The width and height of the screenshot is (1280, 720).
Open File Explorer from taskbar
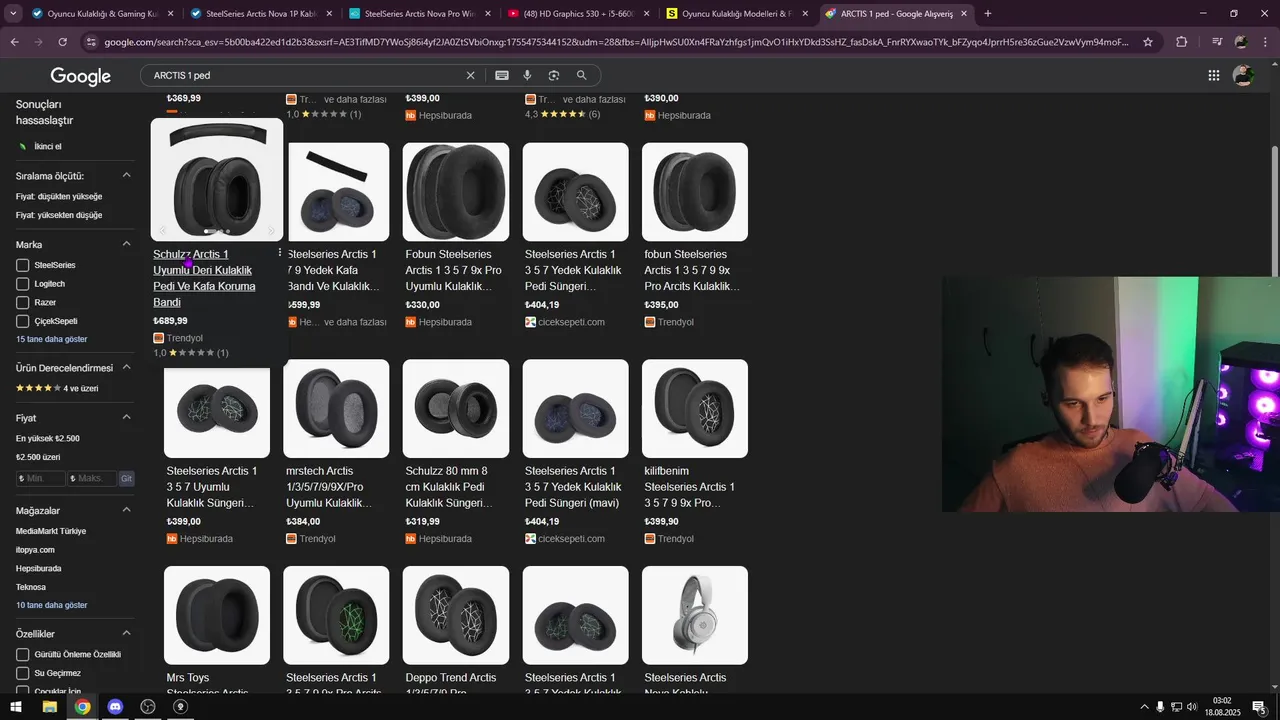[49, 706]
